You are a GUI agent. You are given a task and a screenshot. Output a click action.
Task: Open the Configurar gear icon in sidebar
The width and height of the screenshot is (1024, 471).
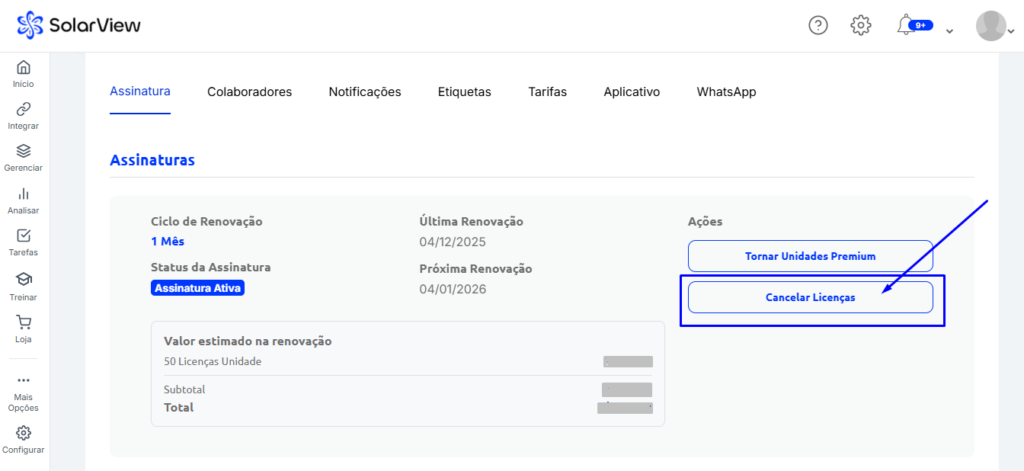tap(24, 434)
